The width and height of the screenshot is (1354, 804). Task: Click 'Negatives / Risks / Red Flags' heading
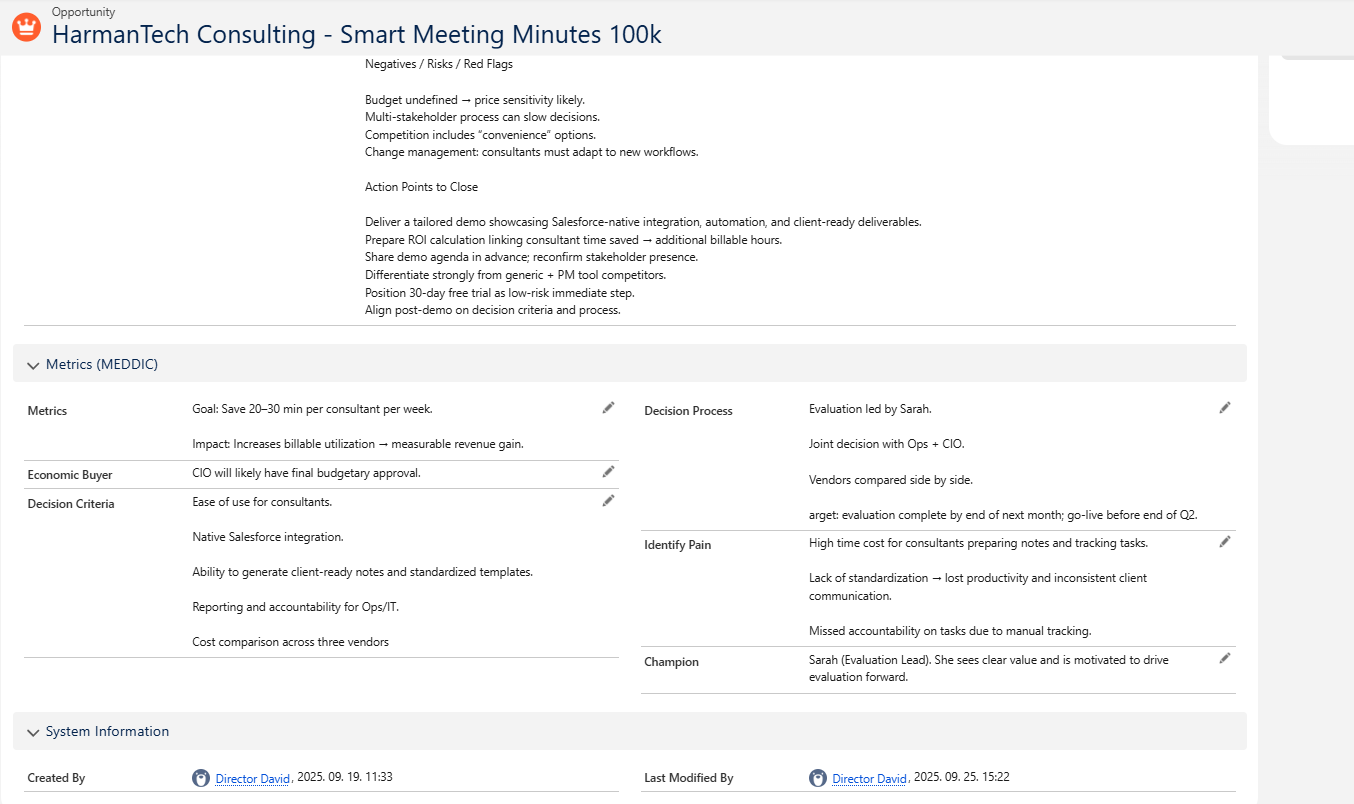(x=439, y=64)
